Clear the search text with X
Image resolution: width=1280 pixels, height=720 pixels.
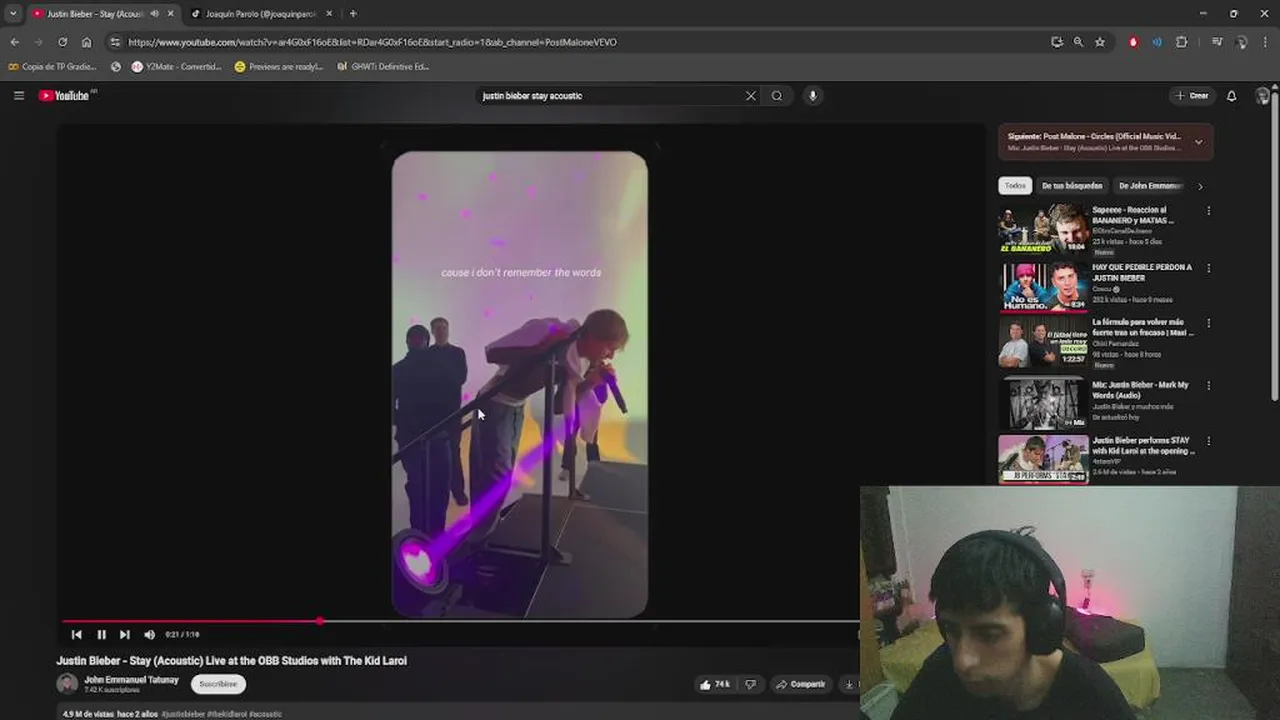(x=751, y=96)
